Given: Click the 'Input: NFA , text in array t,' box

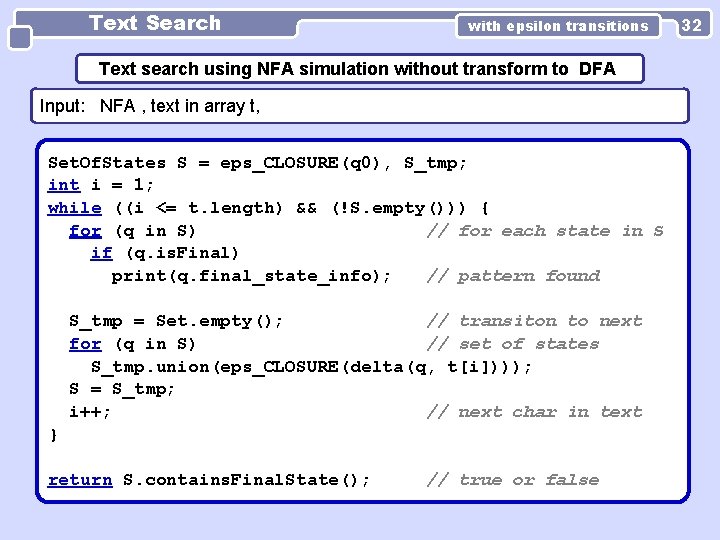Looking at the screenshot, I should 360,106.
